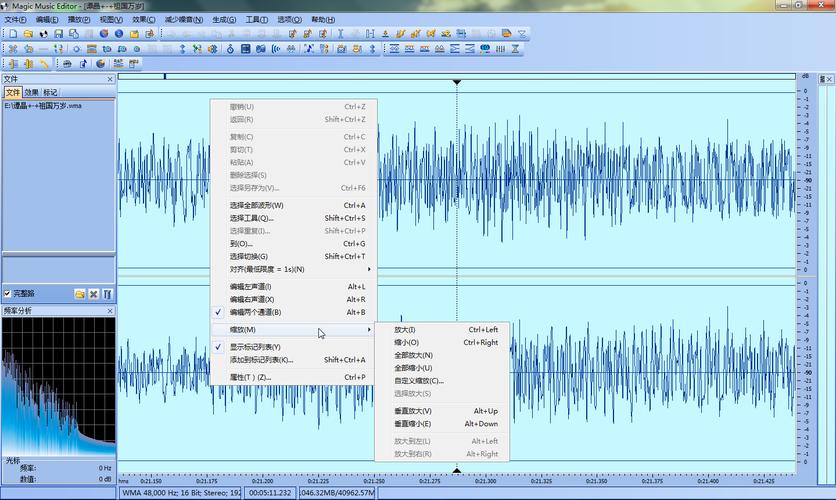Viewport: 836px width, 500px height.
Task: Click the first icon in third toolbar
Action: tap(13, 64)
